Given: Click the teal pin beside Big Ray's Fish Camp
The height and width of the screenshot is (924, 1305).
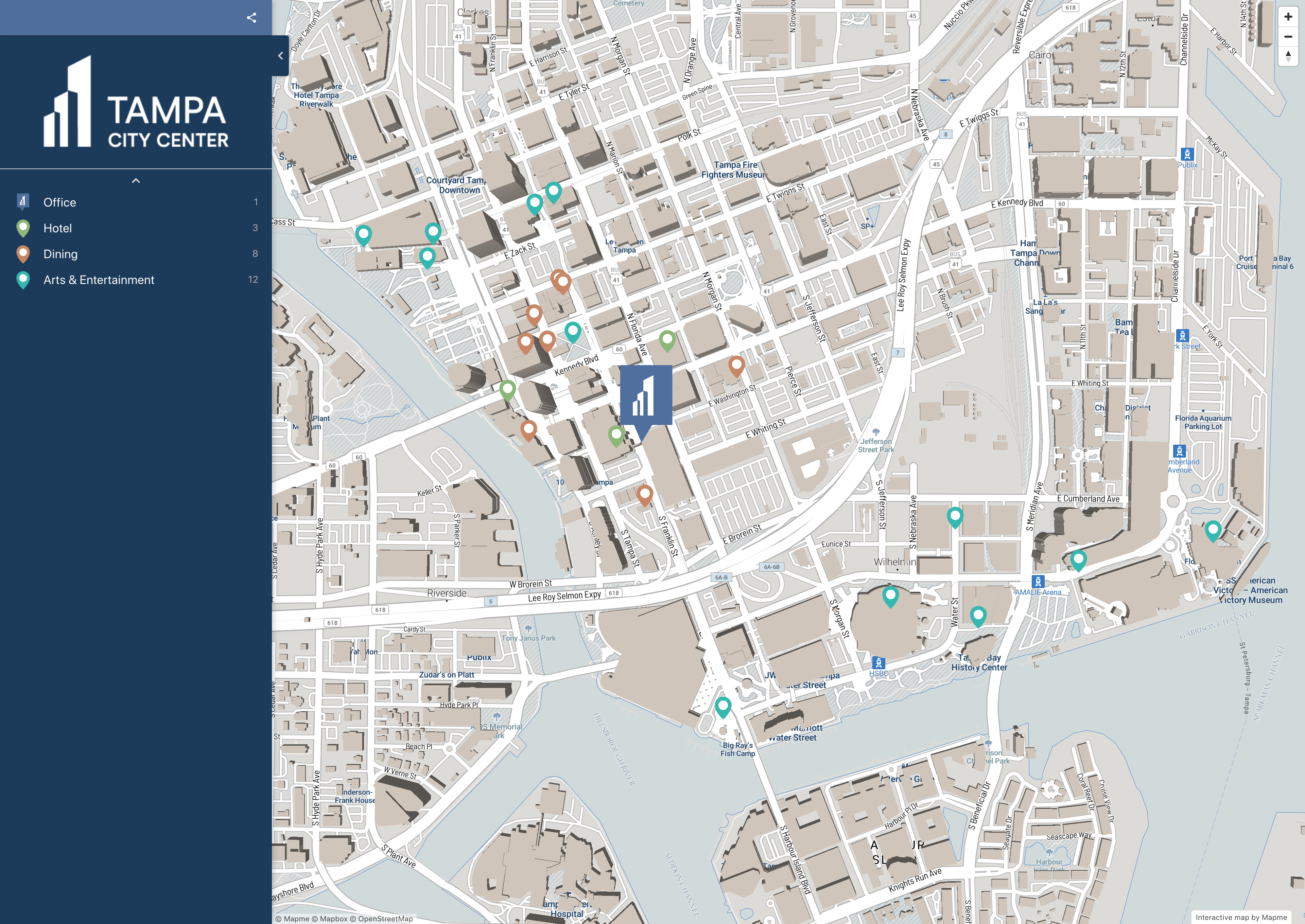Looking at the screenshot, I should coord(723,707).
